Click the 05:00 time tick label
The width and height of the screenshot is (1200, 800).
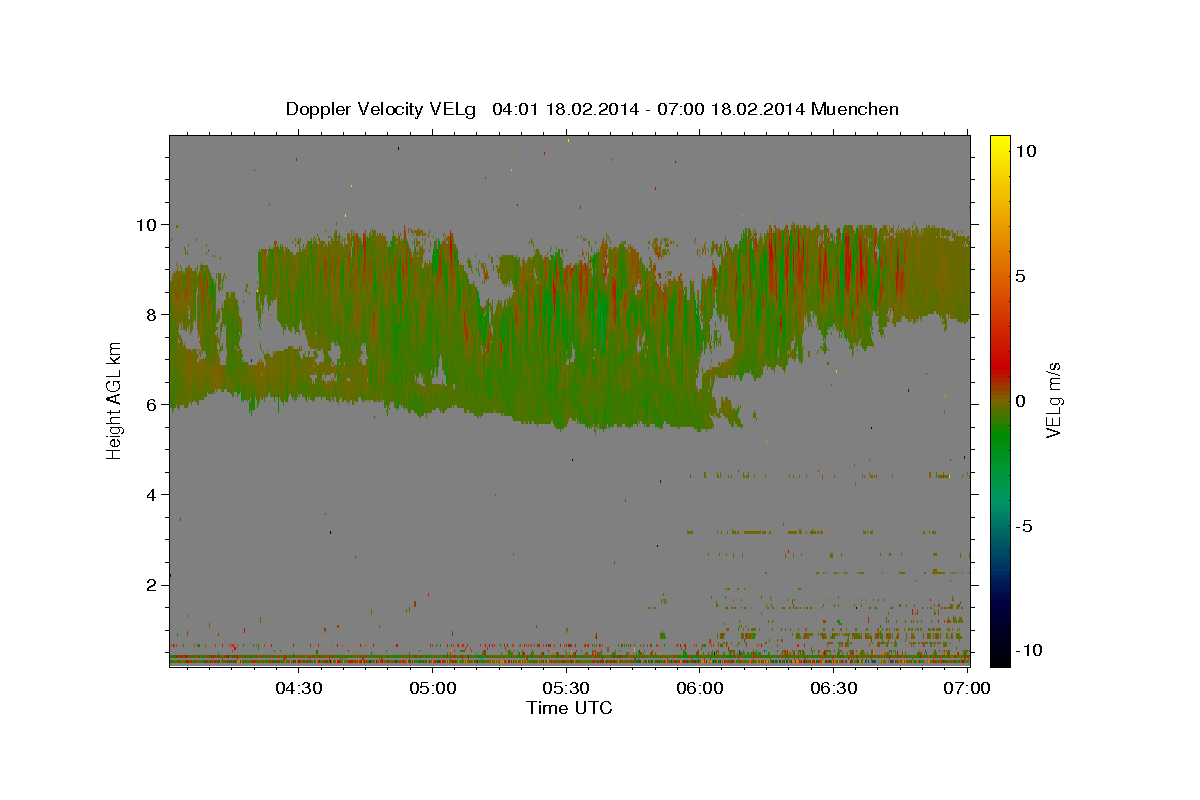433,688
